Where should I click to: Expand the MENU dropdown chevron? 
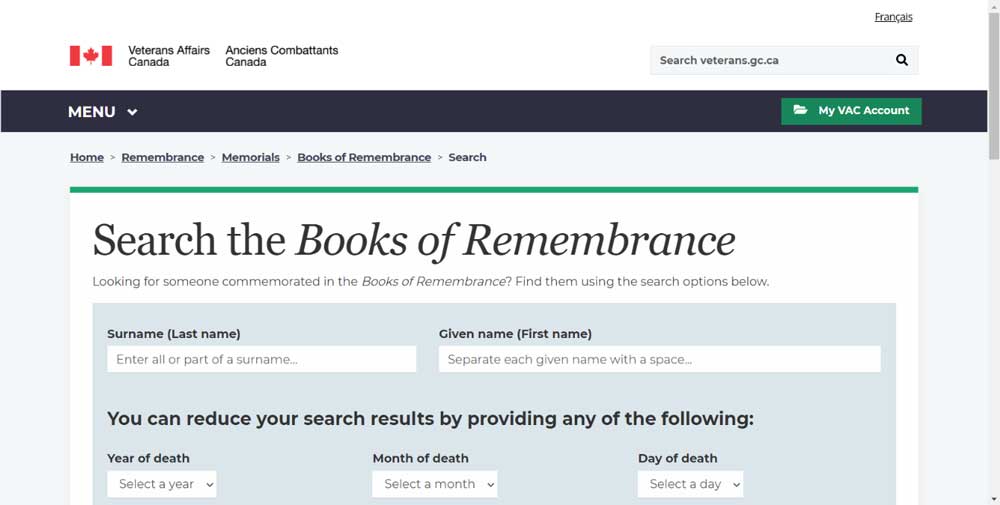tap(132, 112)
